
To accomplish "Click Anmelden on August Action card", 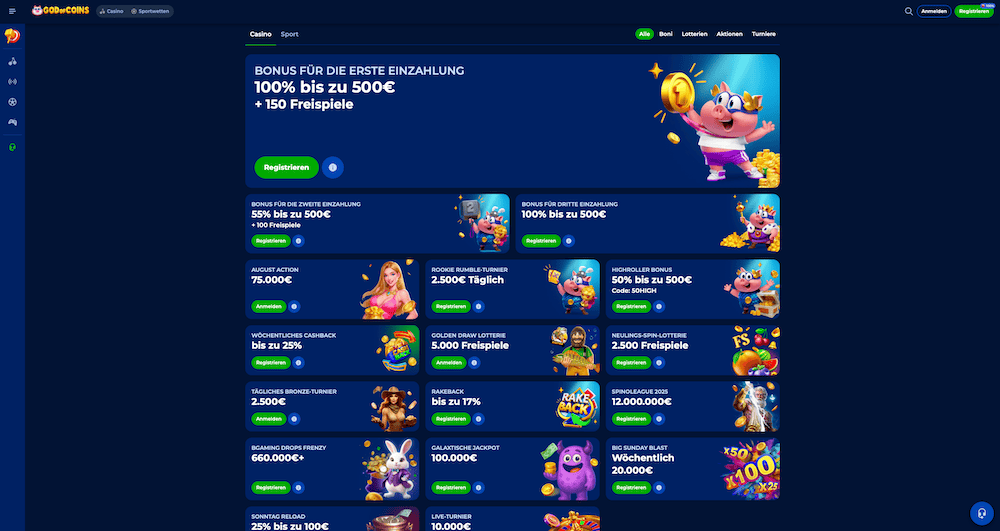I will 268,307.
